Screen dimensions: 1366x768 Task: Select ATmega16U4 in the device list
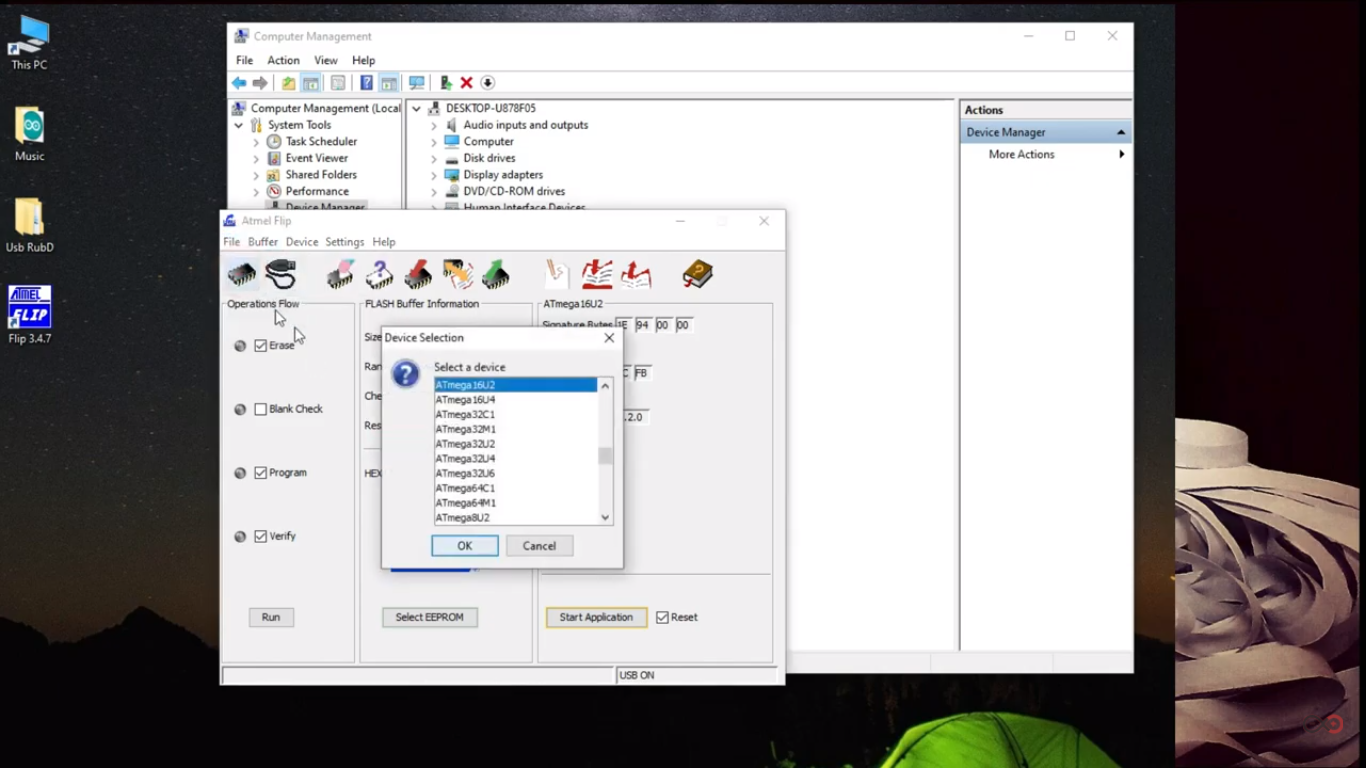(516, 400)
